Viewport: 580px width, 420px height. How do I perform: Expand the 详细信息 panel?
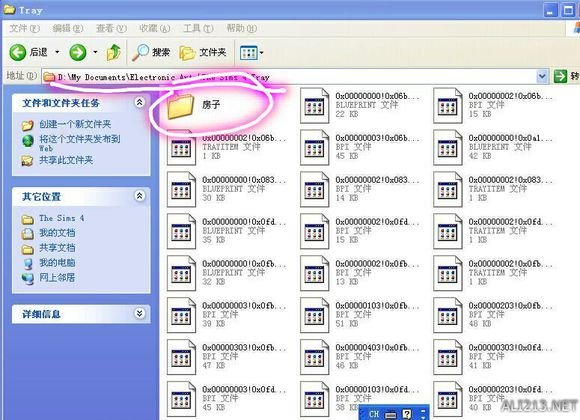139,314
